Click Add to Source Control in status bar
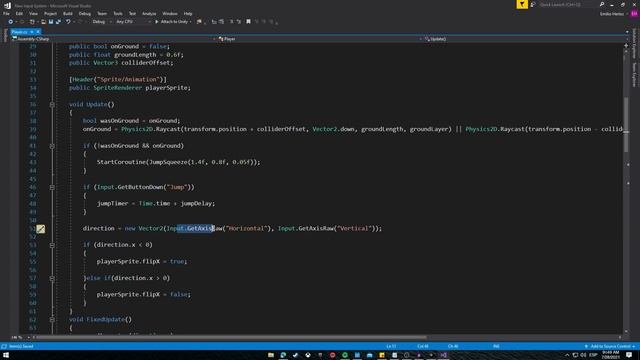Screen dimensions: 640x360 pos(610,347)
